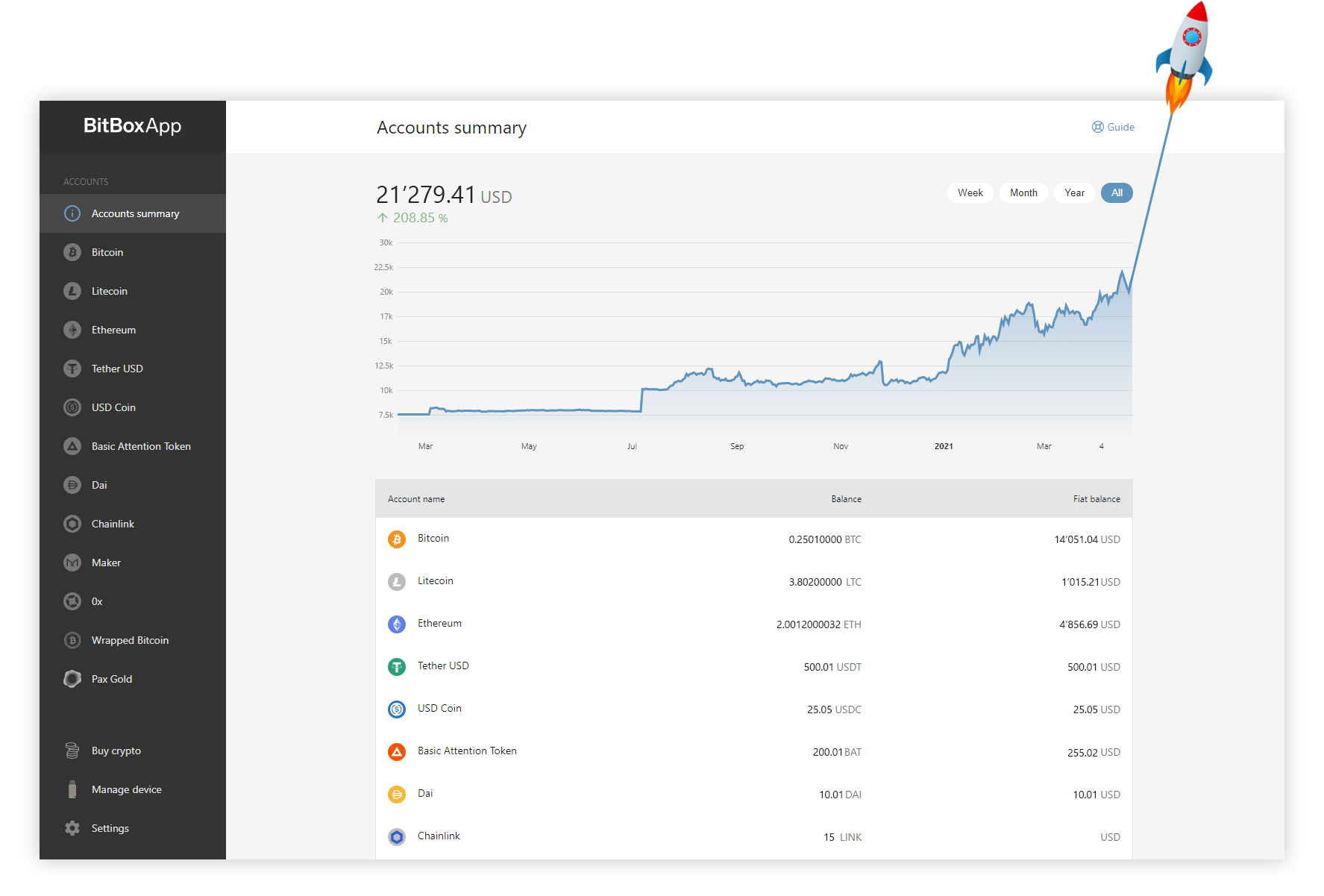Click the USD Coin icon in sidebar
The height and width of the screenshot is (896, 1324).
click(x=72, y=407)
